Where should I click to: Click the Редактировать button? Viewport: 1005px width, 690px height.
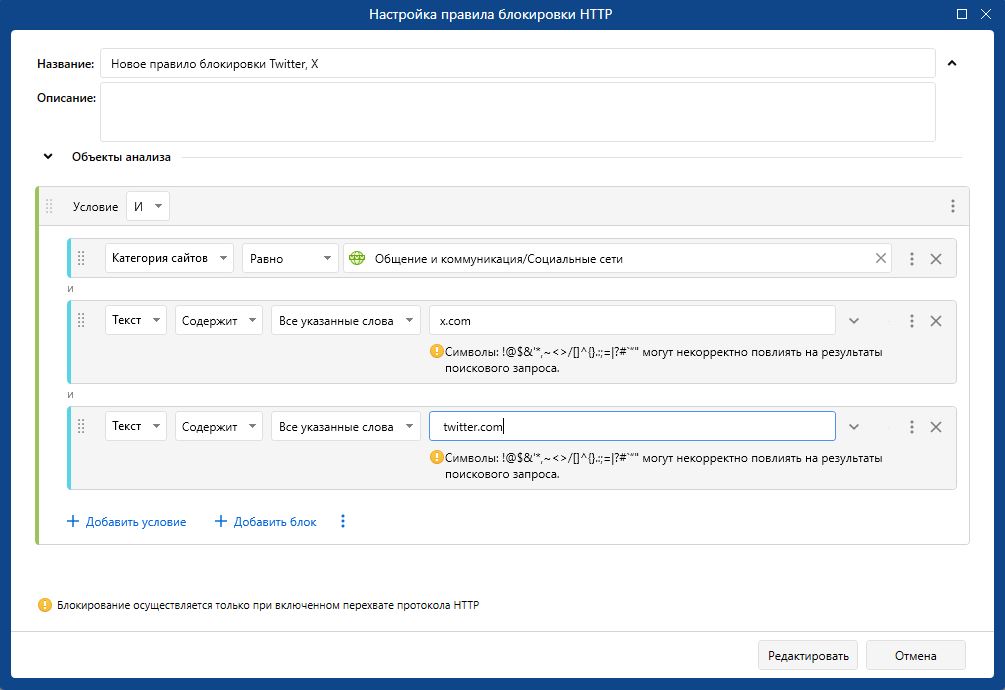pyautogui.click(x=808, y=655)
